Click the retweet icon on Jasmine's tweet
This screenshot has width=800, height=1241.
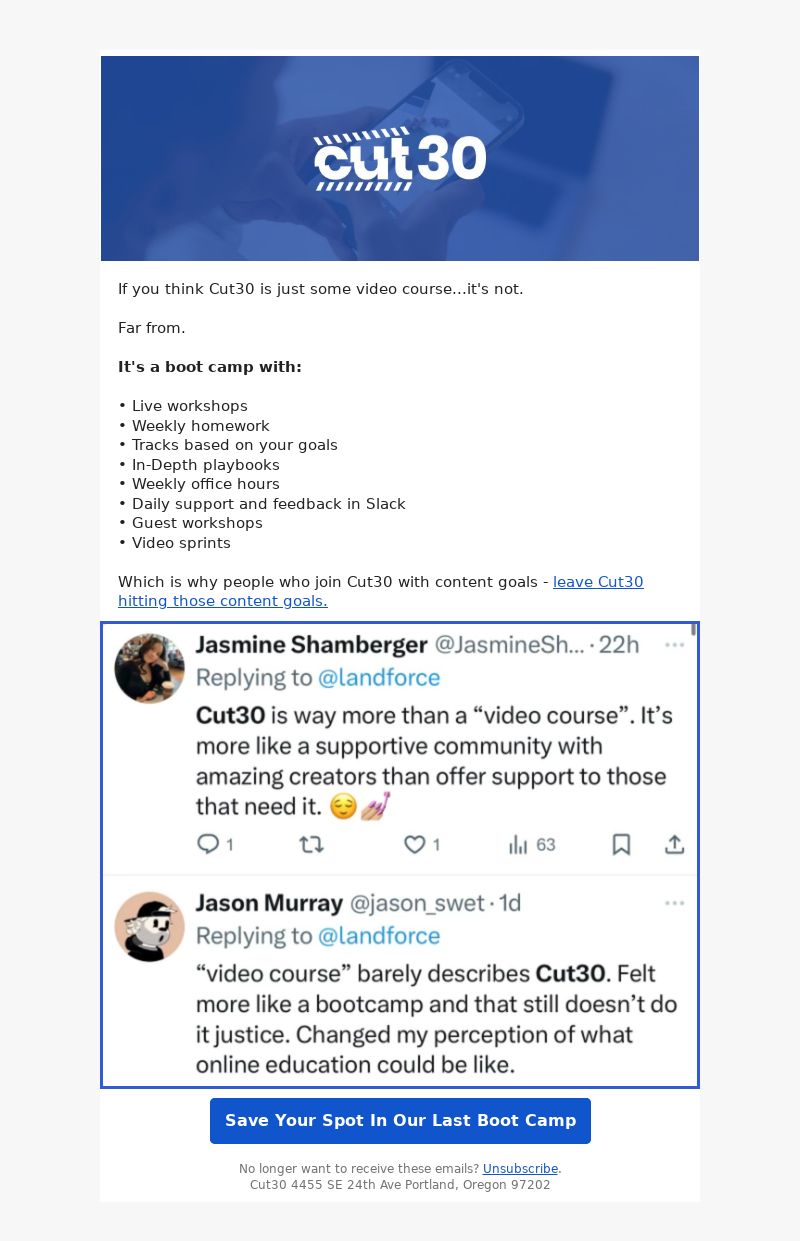(x=311, y=844)
